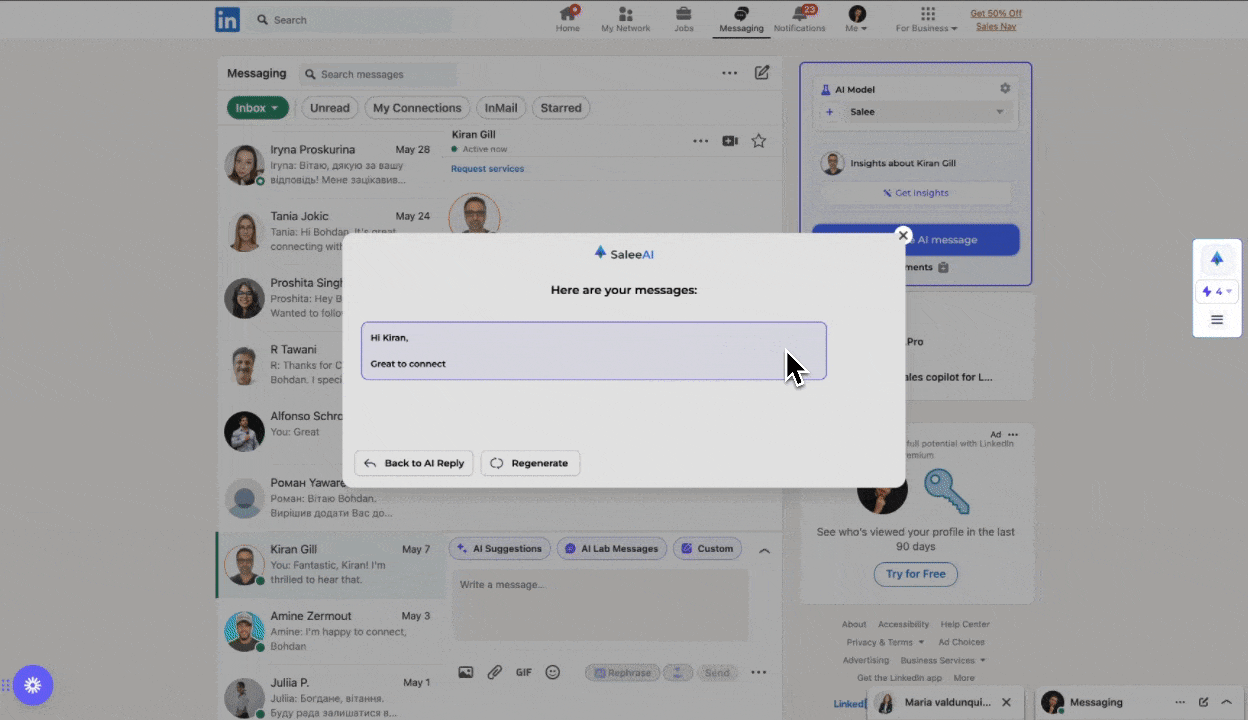Select the InMail filter tab
The image size is (1248, 720).
(x=501, y=108)
